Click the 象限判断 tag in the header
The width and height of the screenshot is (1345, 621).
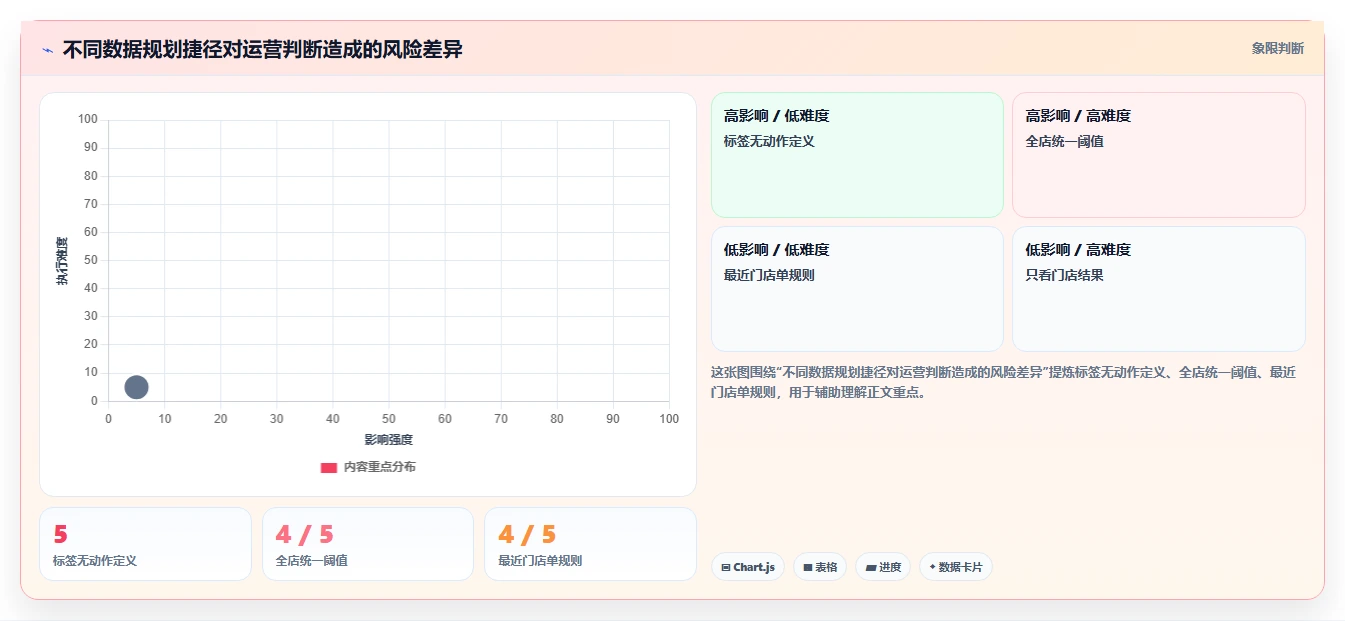(1277, 48)
